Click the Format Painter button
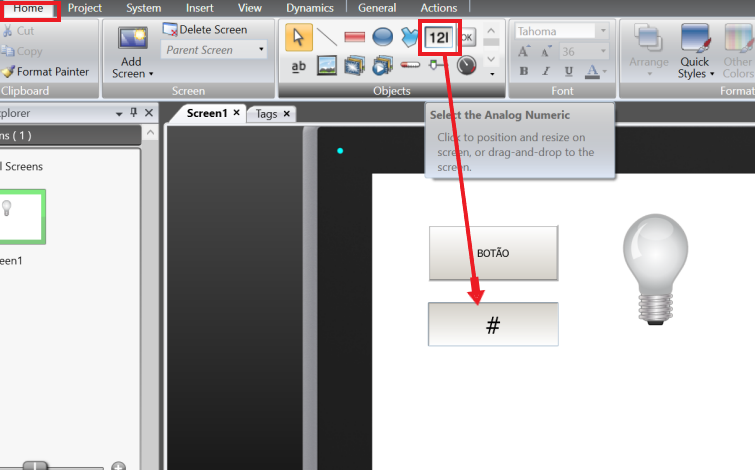This screenshot has width=755, height=470. click(x=46, y=72)
